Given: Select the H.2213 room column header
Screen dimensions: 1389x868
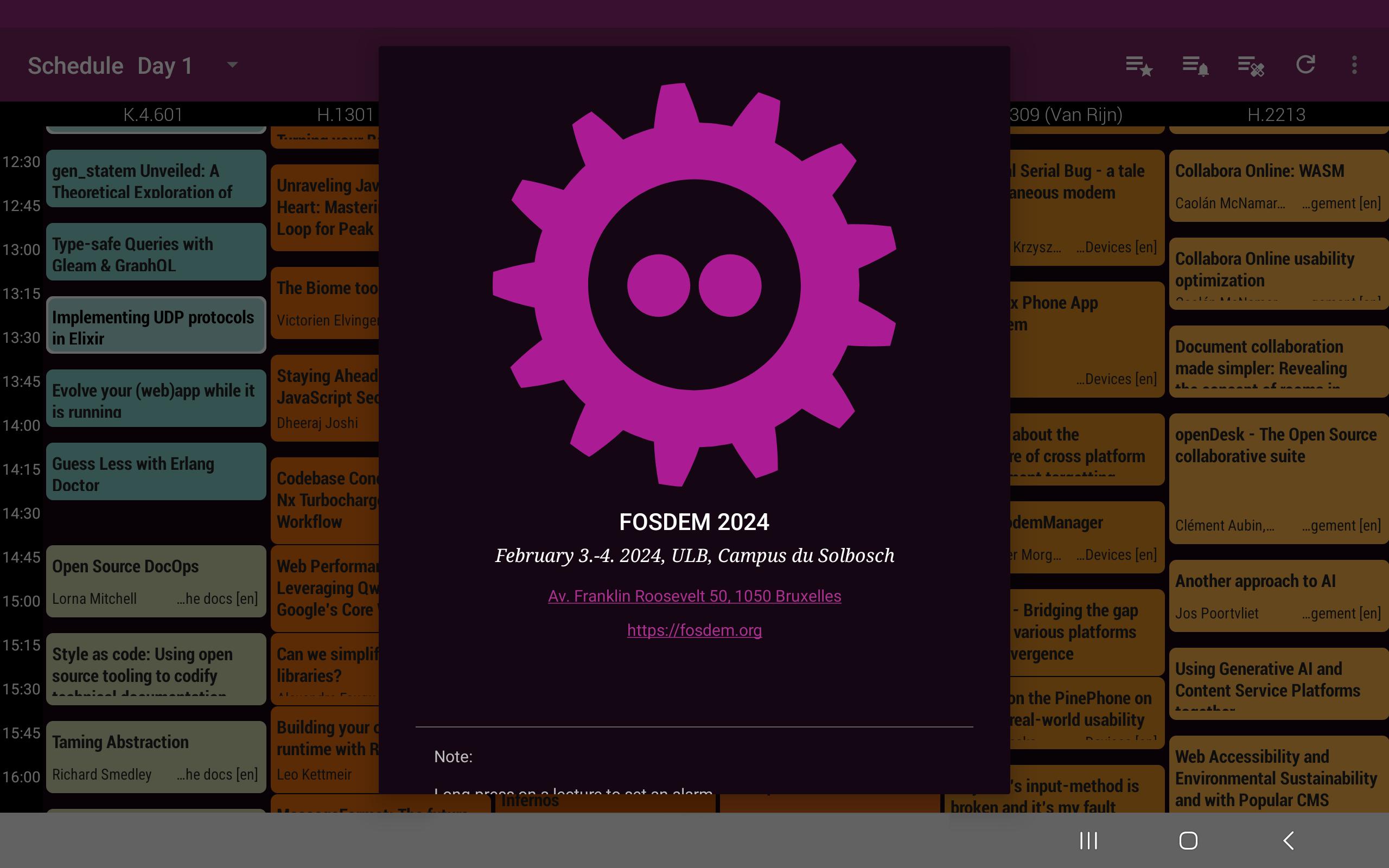Looking at the screenshot, I should 1276,114.
